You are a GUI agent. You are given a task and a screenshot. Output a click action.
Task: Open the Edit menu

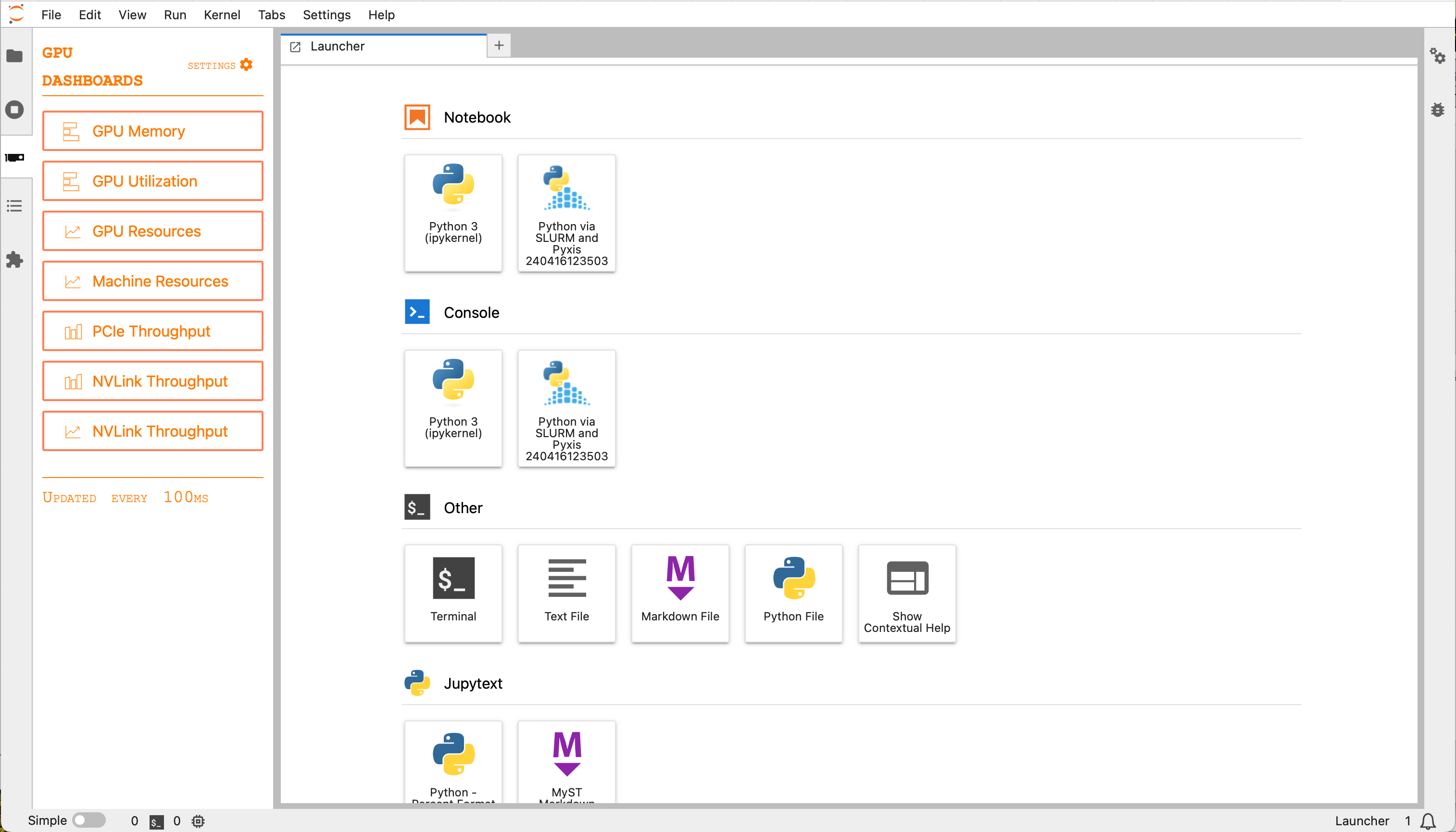(90, 14)
